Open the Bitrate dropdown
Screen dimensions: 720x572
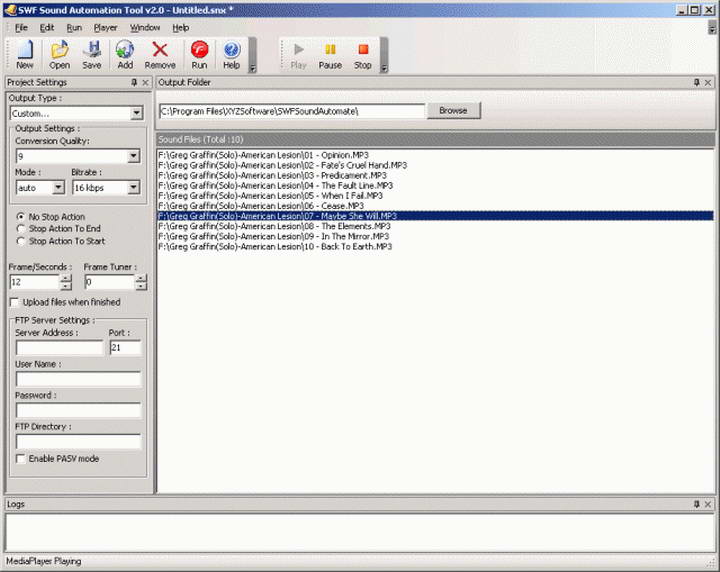tap(134, 187)
